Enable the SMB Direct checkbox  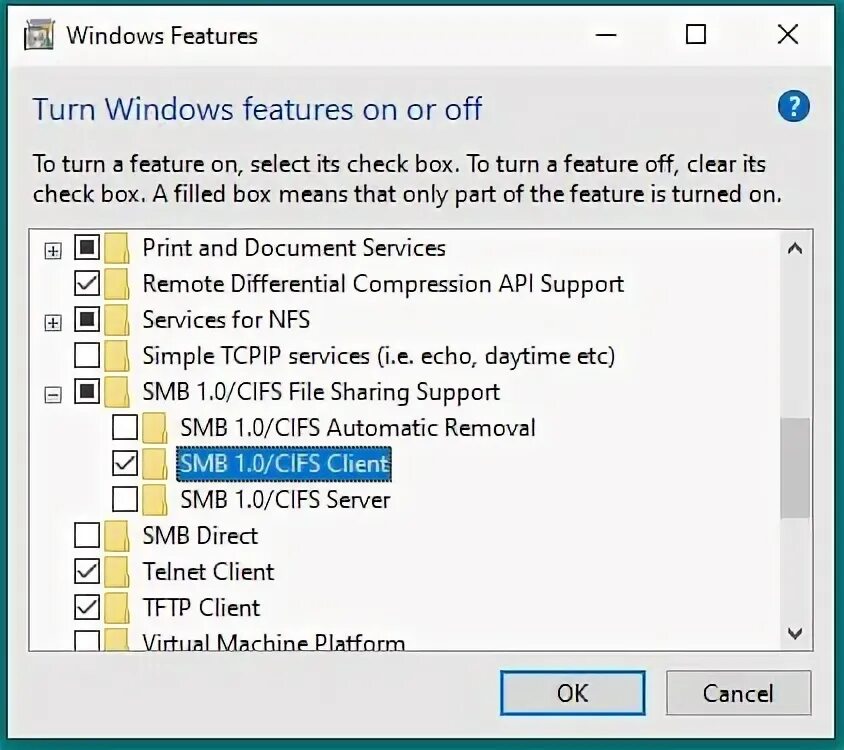tap(87, 536)
